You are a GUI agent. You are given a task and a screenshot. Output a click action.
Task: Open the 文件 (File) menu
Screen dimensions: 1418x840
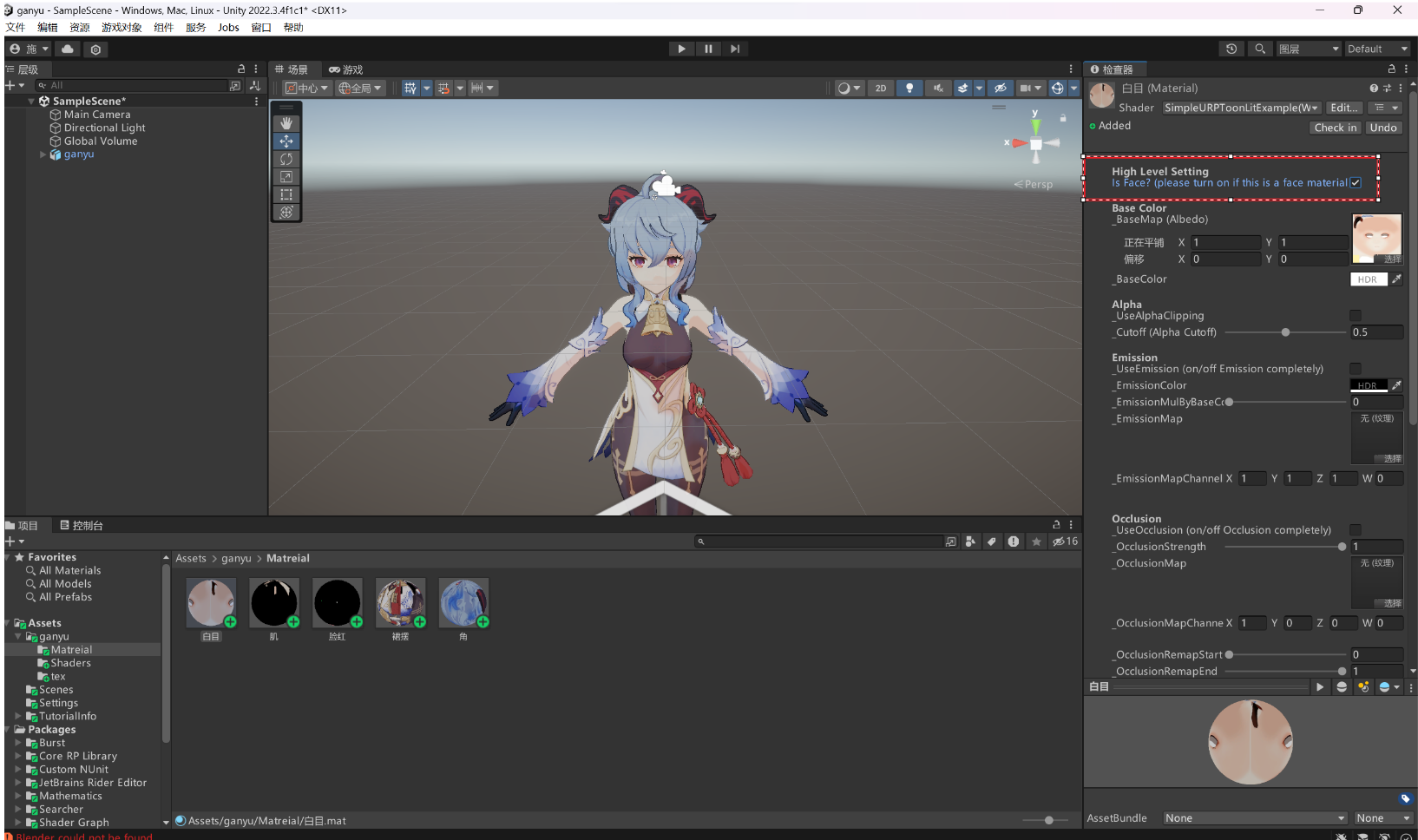(x=16, y=28)
